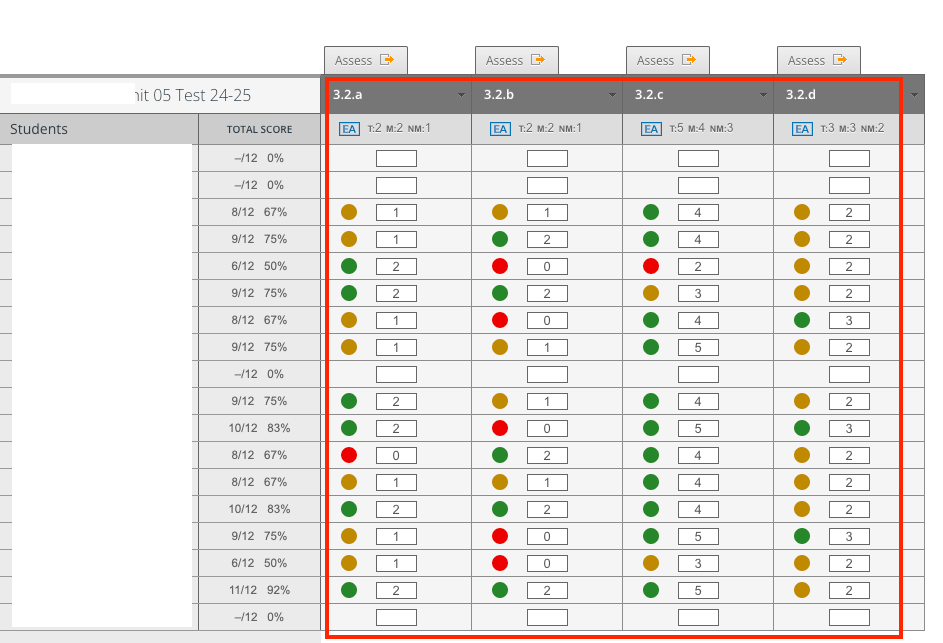This screenshot has width=943, height=643.
Task: Click the EA icon under 3.2.b
Action: pyautogui.click(x=501, y=128)
